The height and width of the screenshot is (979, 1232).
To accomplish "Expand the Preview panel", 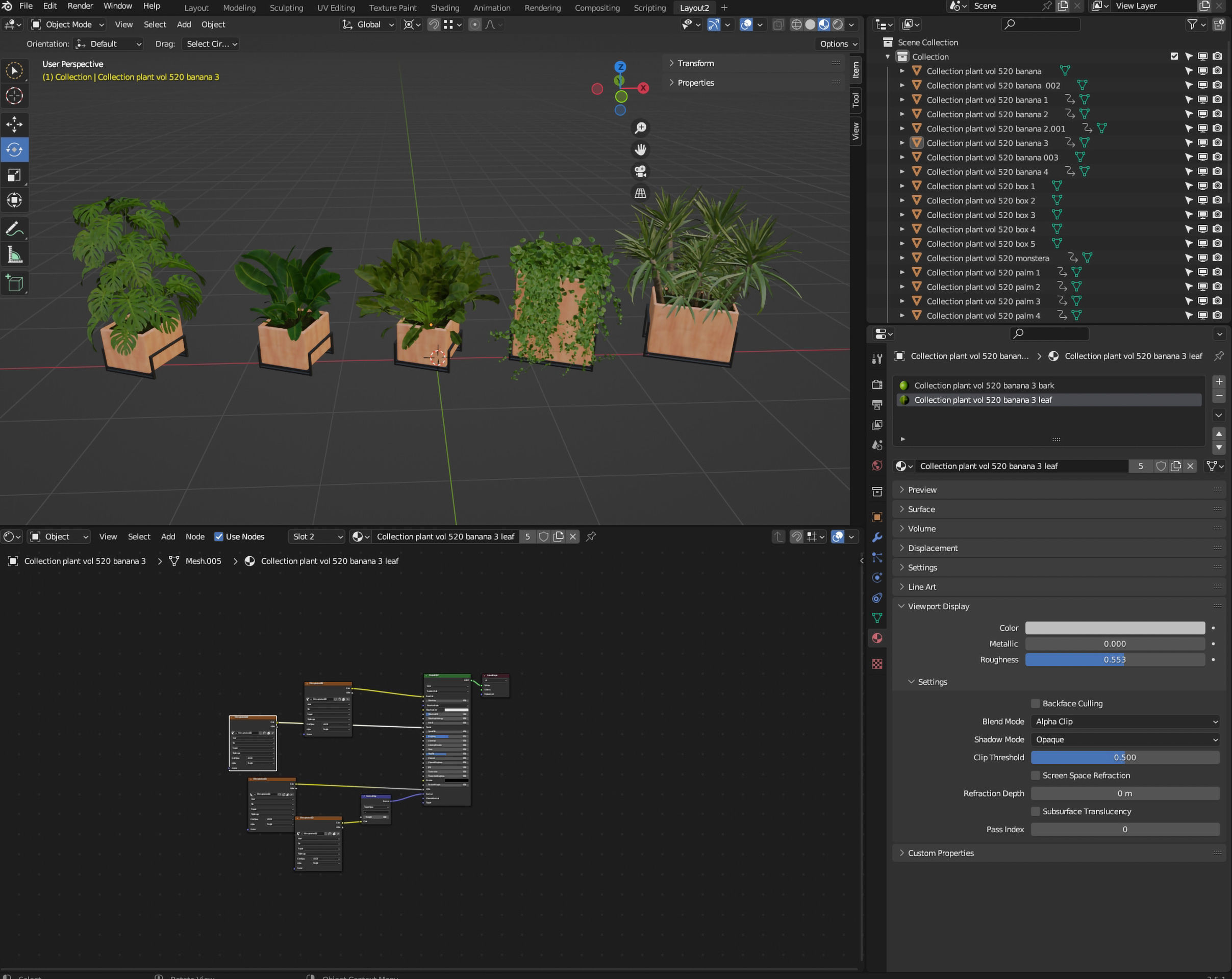I will (x=922, y=489).
